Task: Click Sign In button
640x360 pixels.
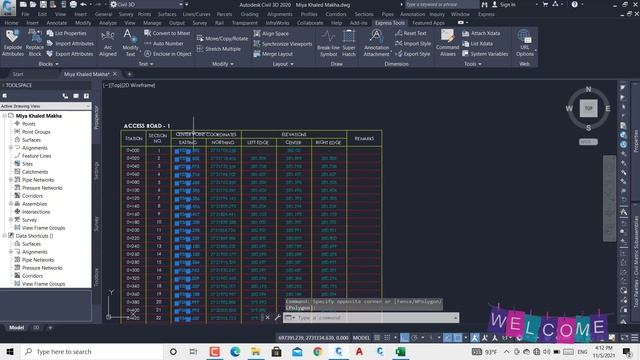Action: tap(504, 4)
